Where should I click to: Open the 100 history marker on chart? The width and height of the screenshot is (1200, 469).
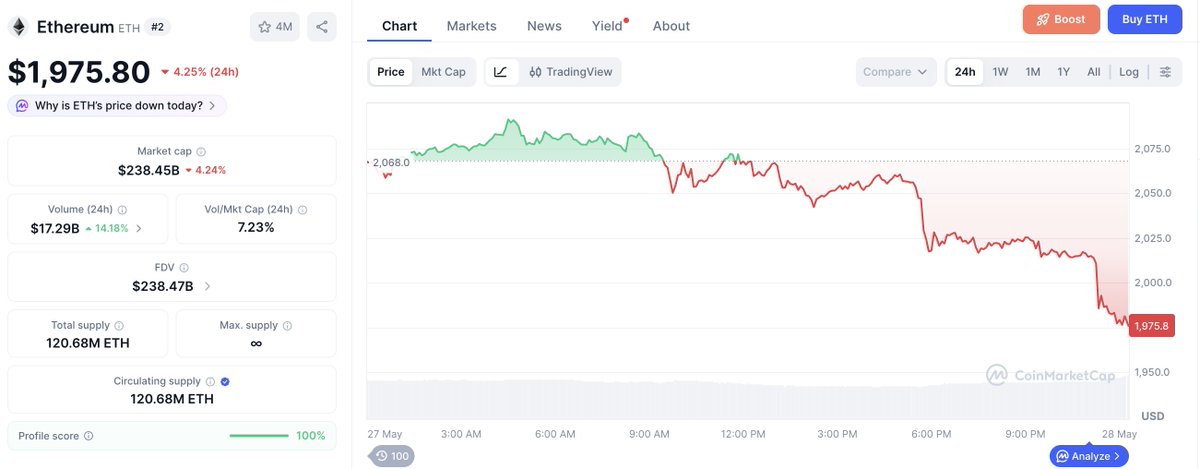[392, 456]
